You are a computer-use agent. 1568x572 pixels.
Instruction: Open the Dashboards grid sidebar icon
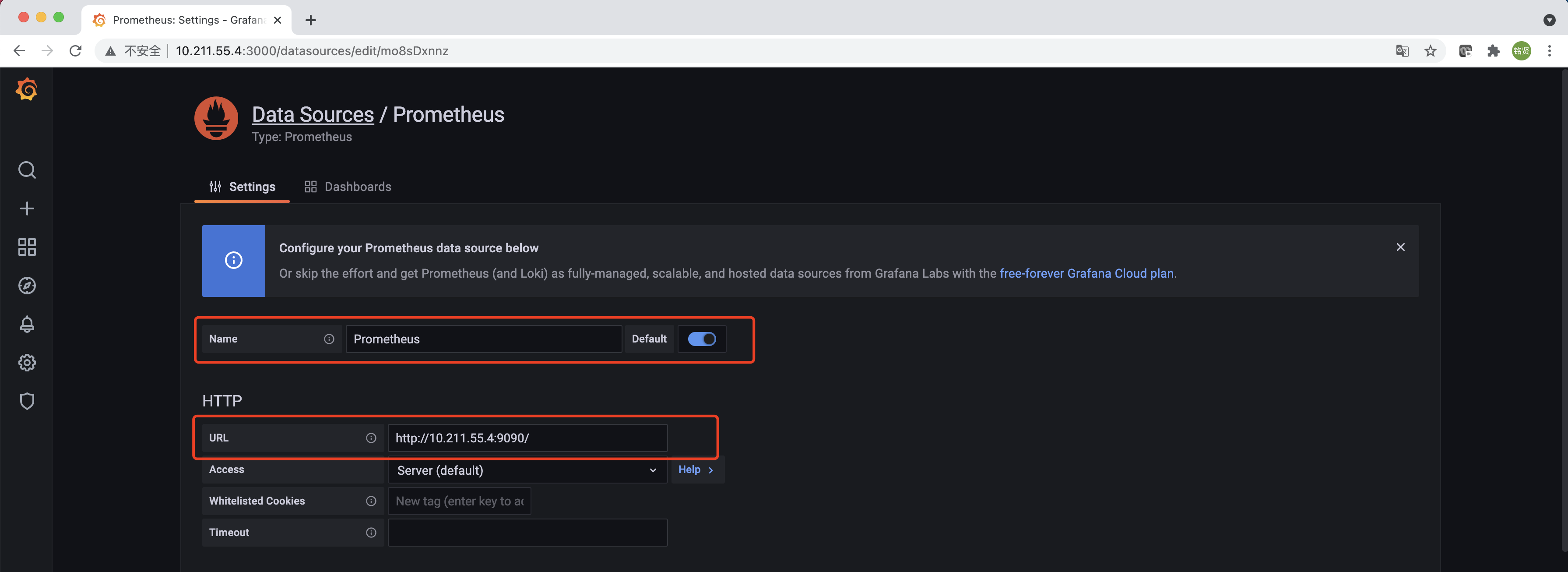point(27,247)
